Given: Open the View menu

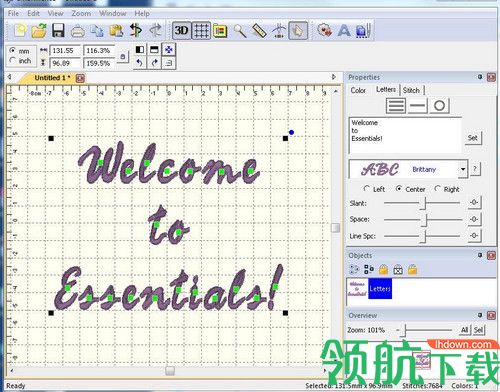Looking at the screenshot, I should coord(55,13).
